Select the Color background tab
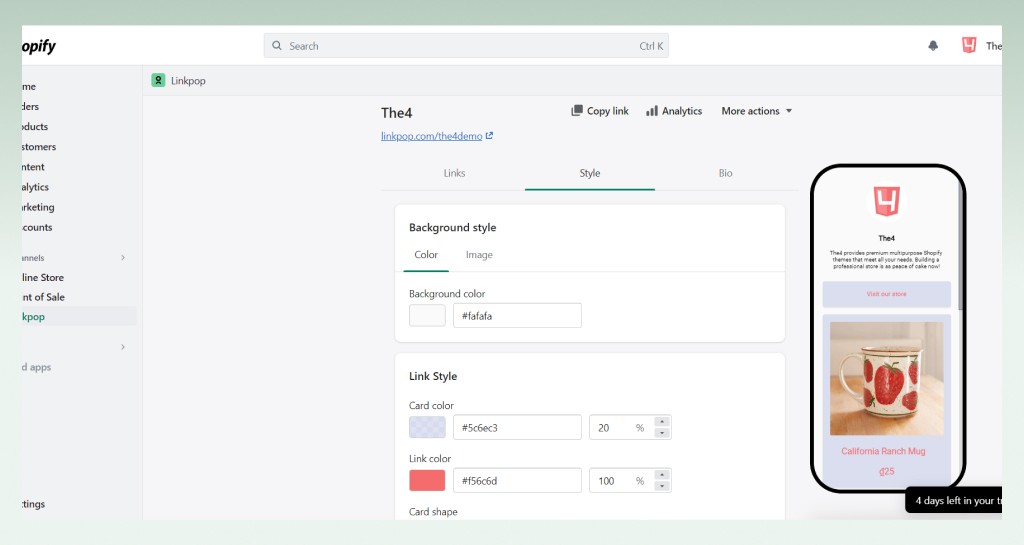 [x=426, y=255]
